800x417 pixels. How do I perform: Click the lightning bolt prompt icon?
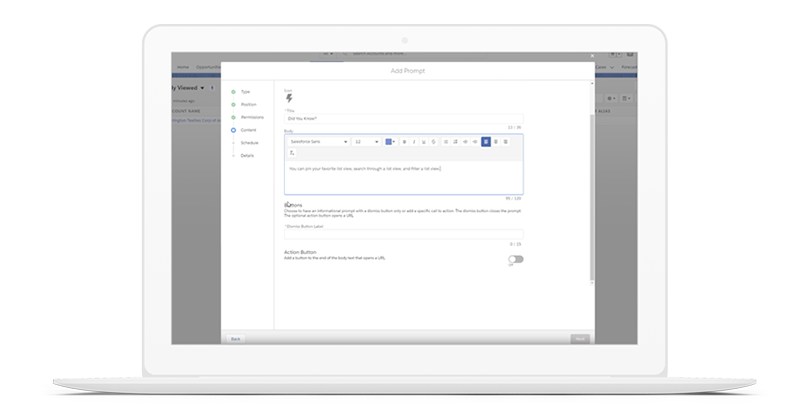point(290,98)
